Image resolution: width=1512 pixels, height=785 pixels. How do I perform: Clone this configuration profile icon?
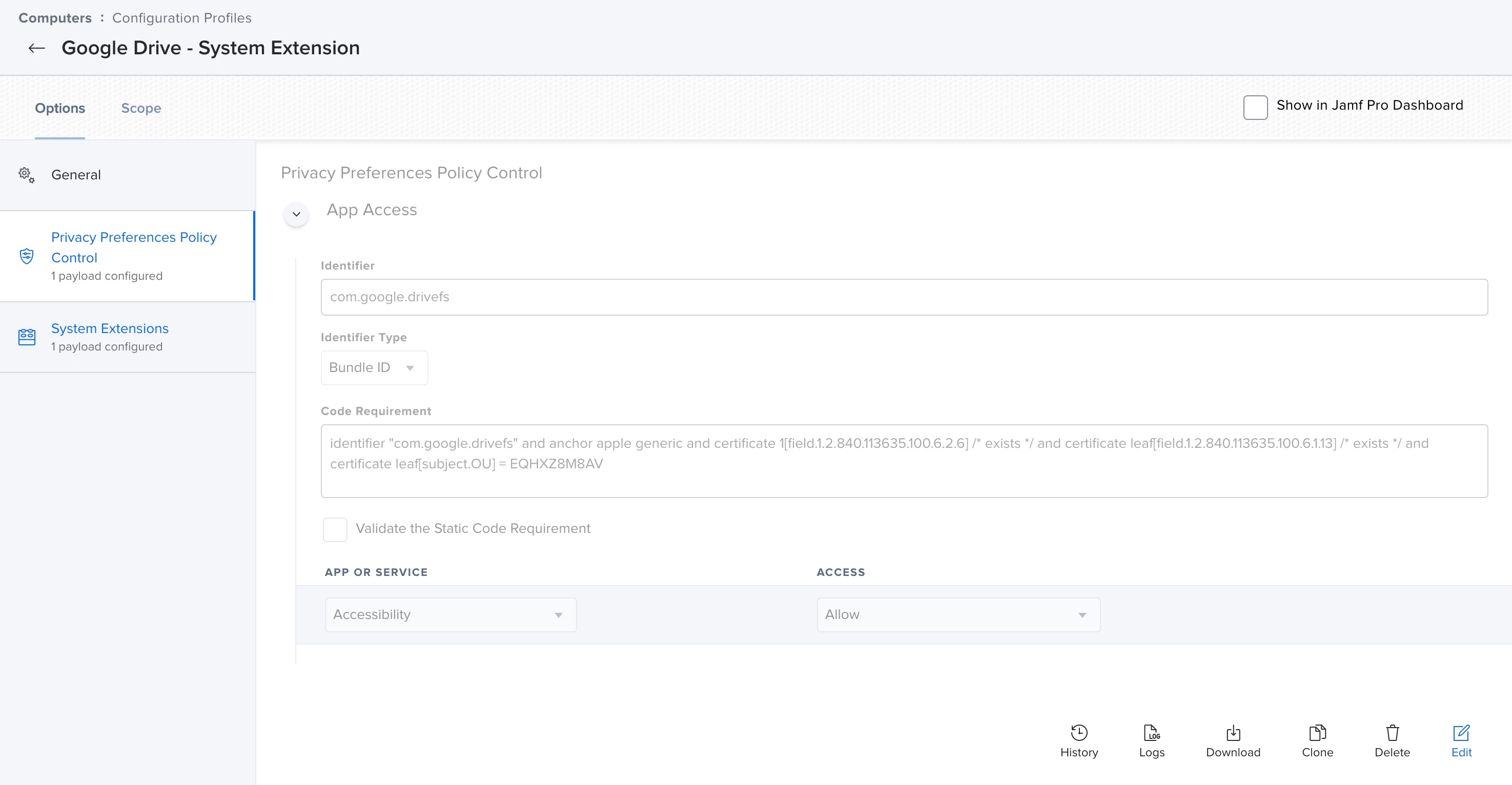click(1317, 733)
